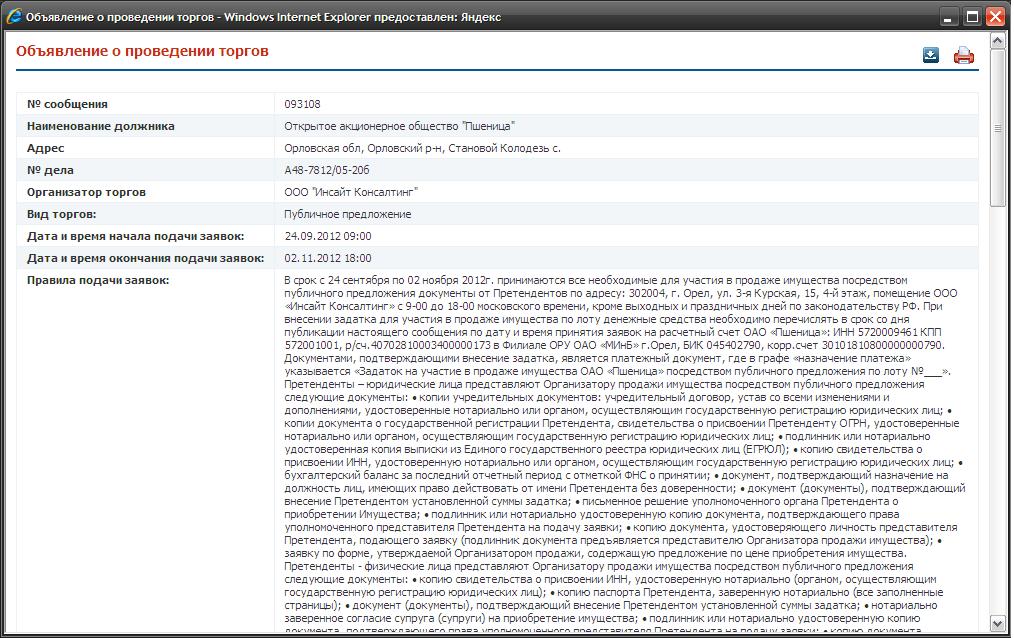Click debtor name 'Открытое акционерное общество Пшеница'
1014x638 pixels.
400,126
